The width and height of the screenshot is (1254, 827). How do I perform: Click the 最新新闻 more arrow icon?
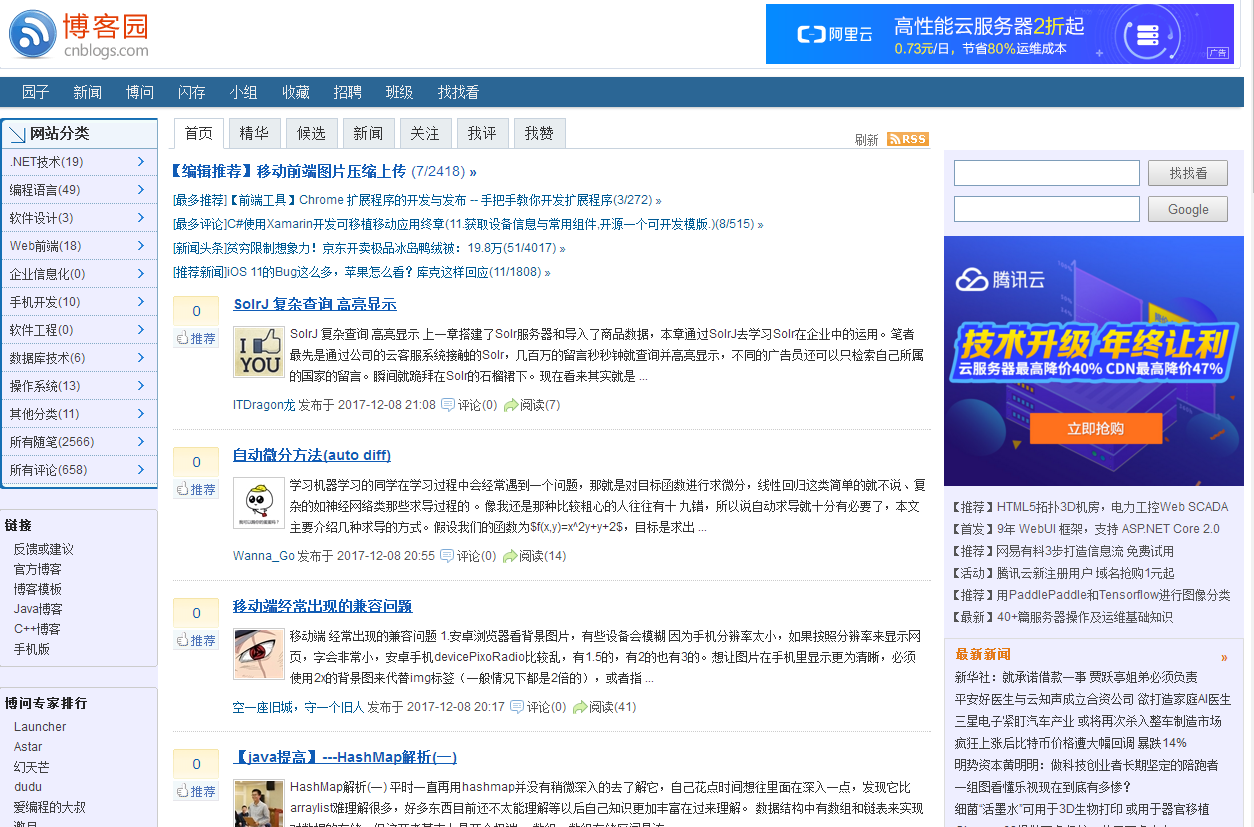[x=1224, y=658]
